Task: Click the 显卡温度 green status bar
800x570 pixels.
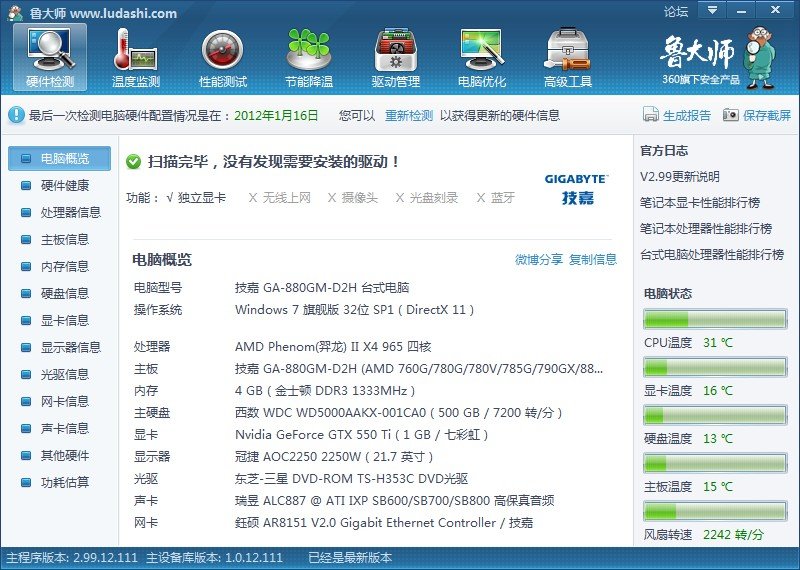Action: point(715,367)
